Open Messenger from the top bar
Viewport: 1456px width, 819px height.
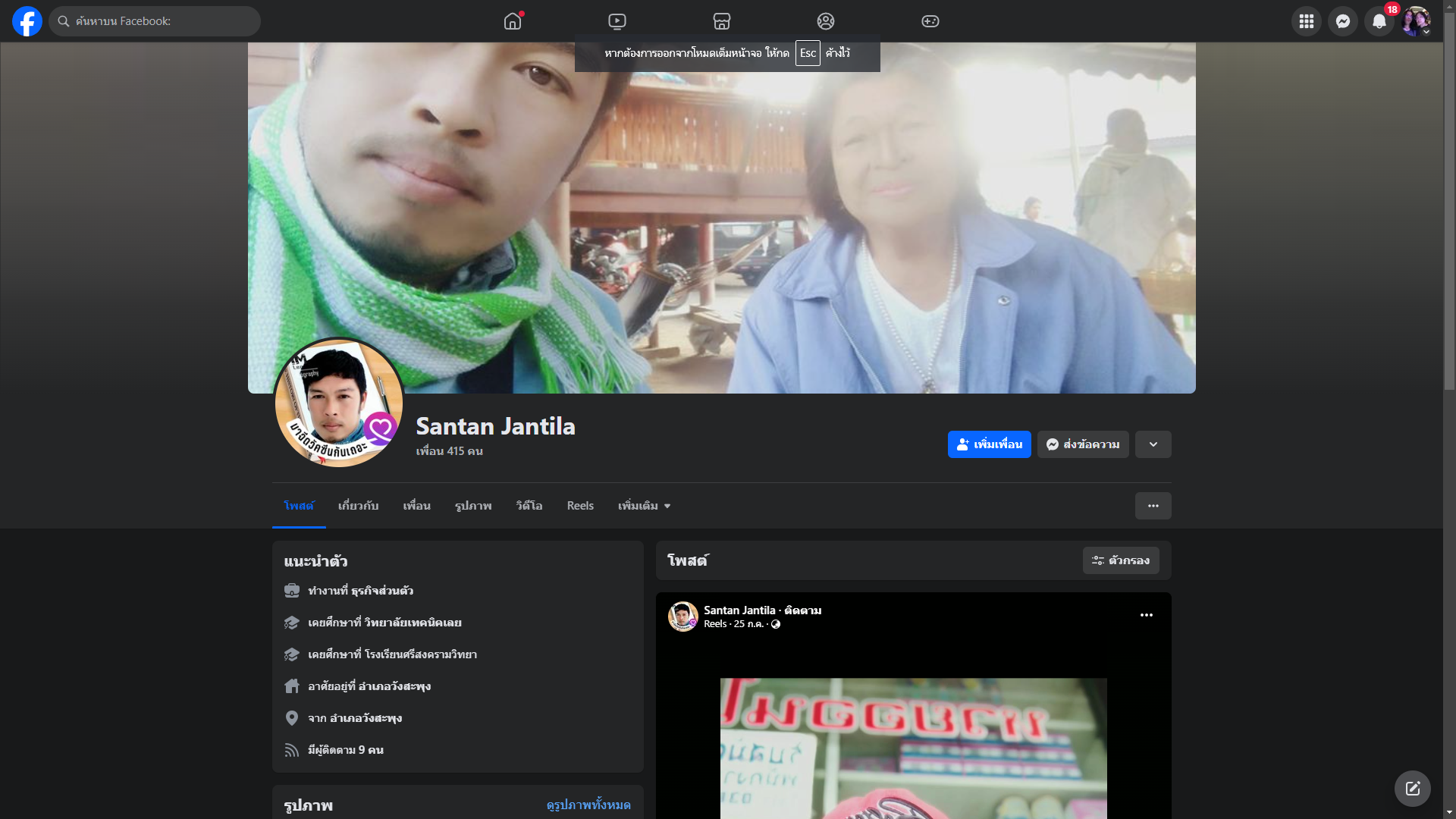coord(1342,21)
